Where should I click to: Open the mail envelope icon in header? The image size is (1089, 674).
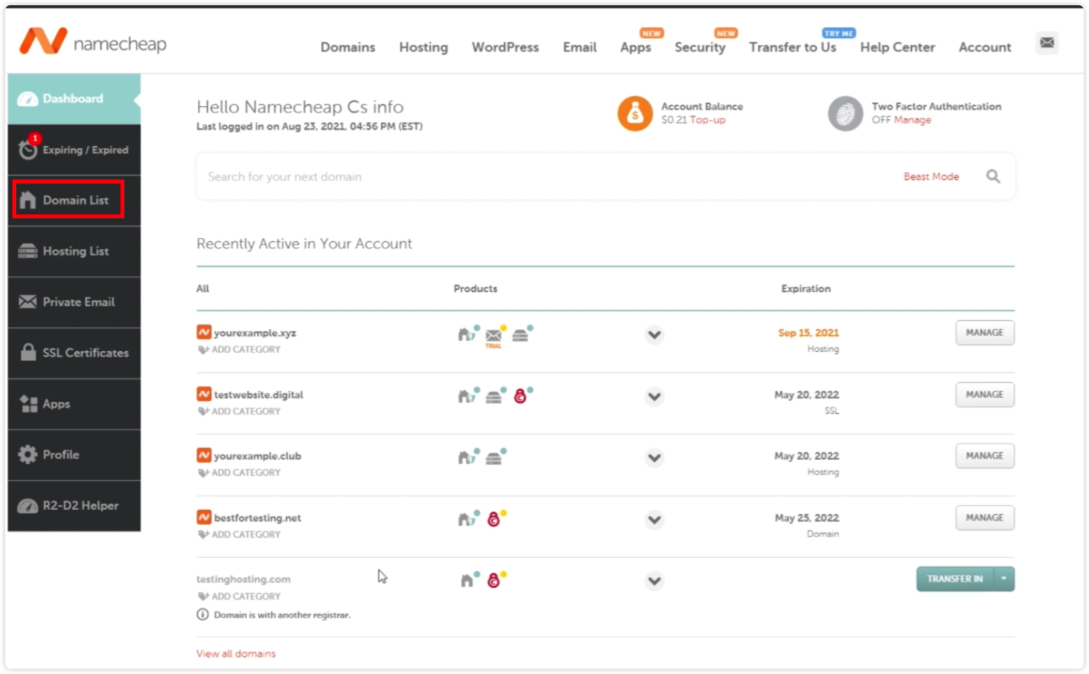click(1047, 43)
